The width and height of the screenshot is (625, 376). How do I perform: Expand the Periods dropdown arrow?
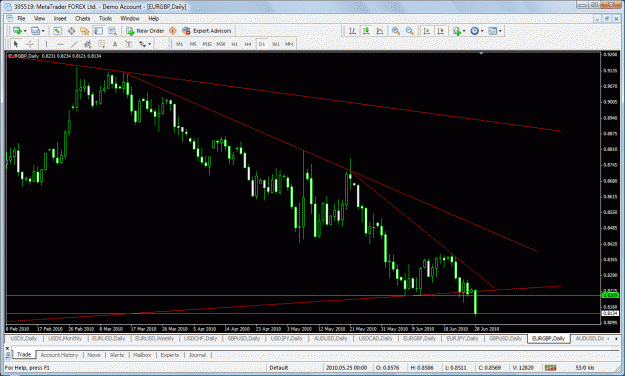pyautogui.click(x=482, y=31)
